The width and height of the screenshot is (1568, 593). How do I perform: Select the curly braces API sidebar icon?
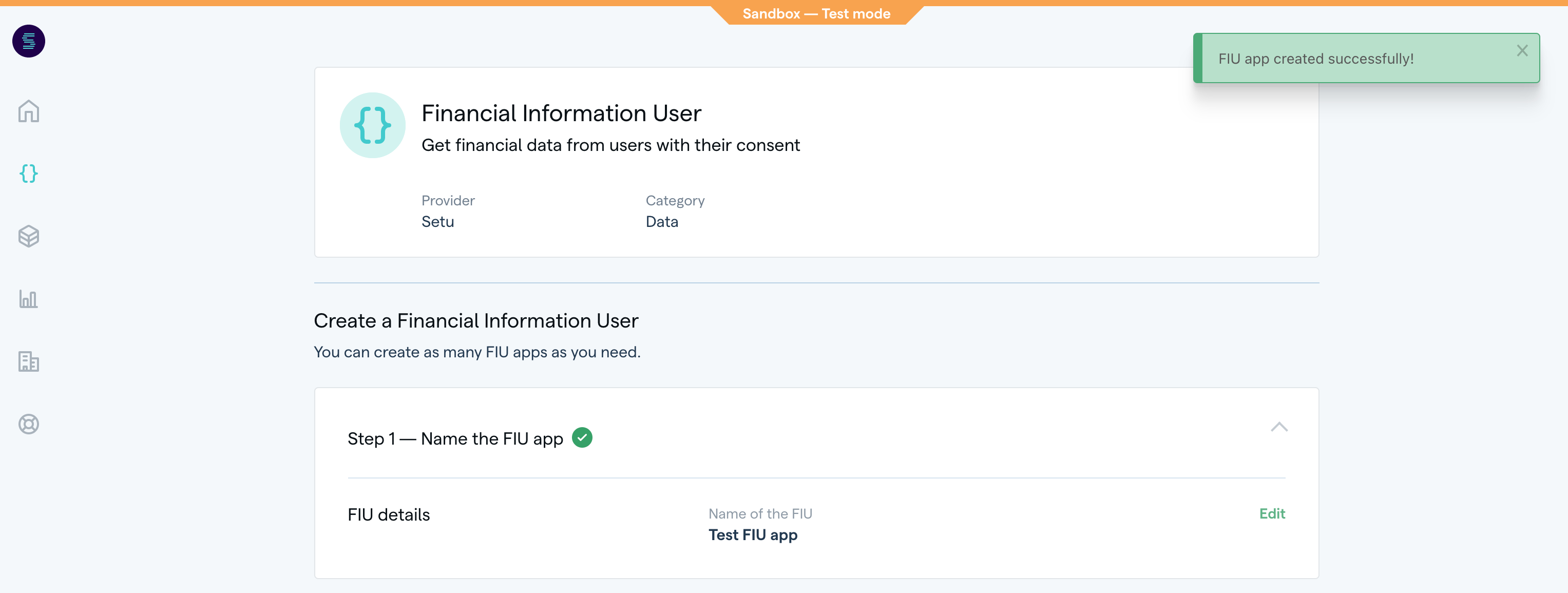[x=29, y=174]
